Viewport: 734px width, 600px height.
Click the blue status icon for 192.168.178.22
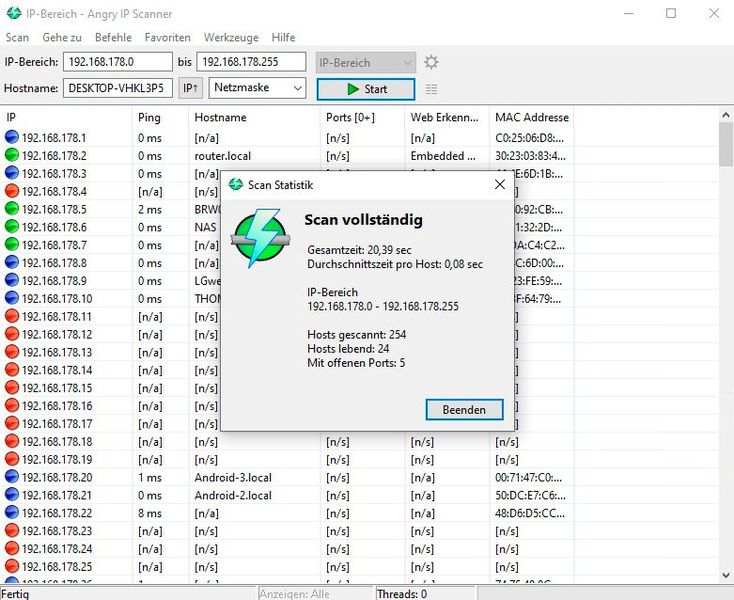pyautogui.click(x=12, y=512)
